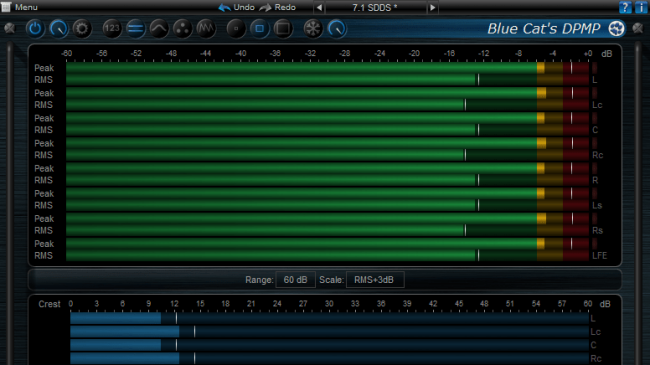Toggle the zigzag waveform history view
The height and width of the screenshot is (365, 650).
(206, 29)
